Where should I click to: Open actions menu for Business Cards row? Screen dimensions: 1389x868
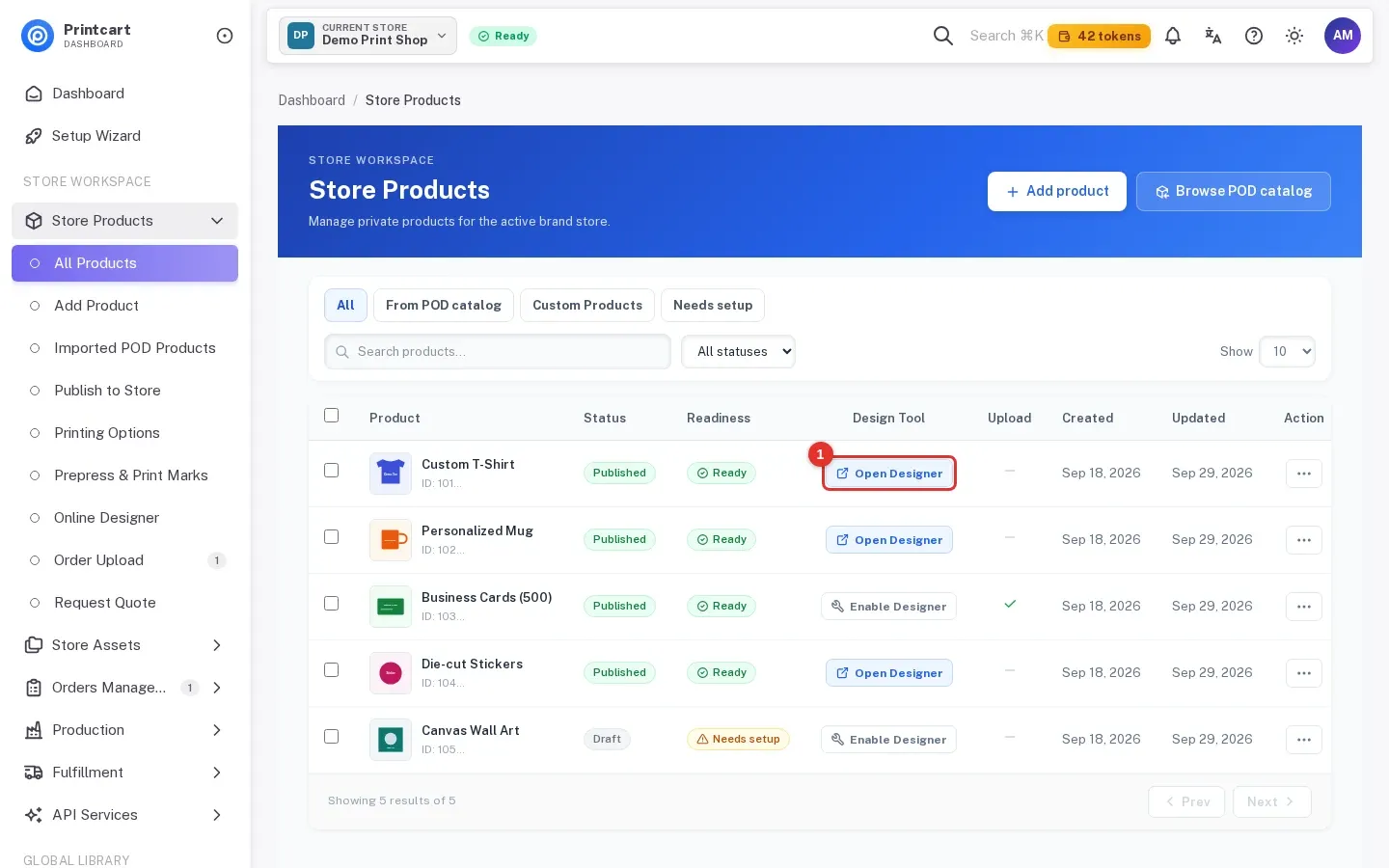[1304, 607]
